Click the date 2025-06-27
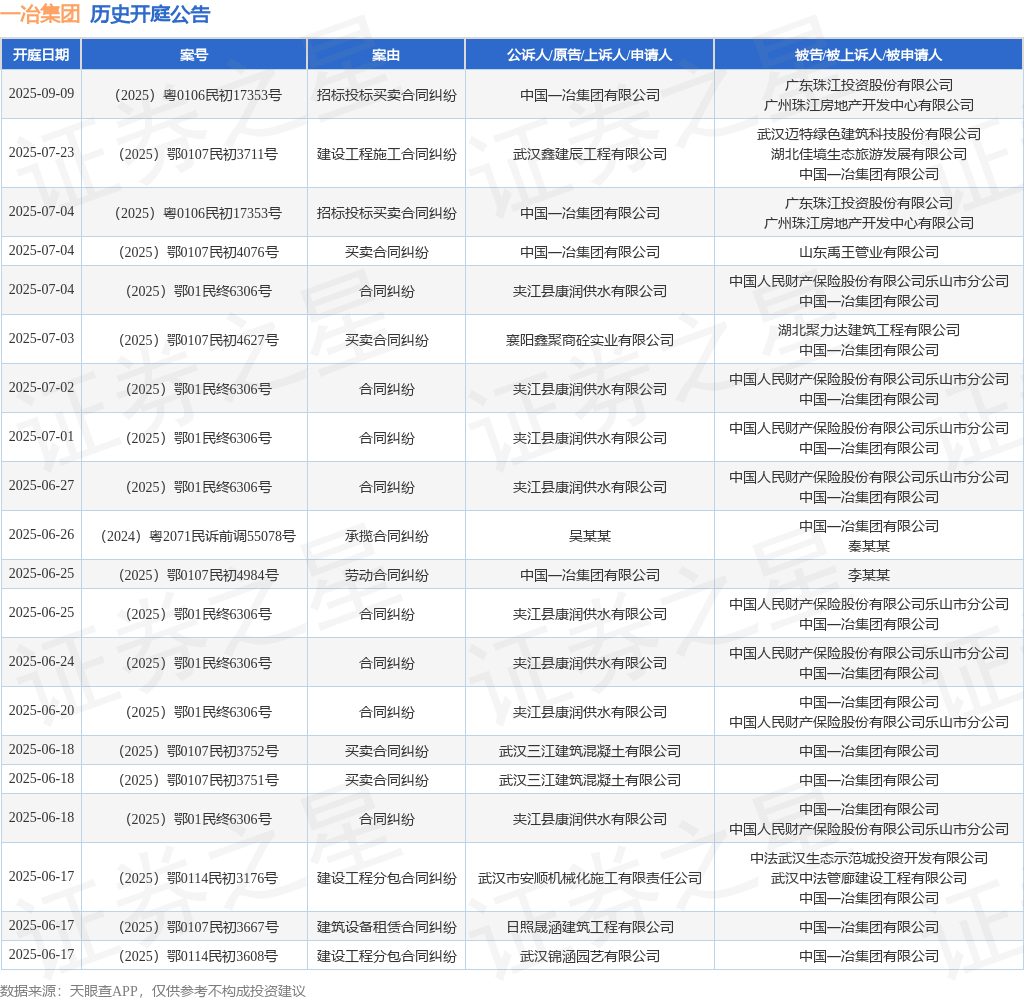The height and width of the screenshot is (1000, 1024). tap(41, 485)
